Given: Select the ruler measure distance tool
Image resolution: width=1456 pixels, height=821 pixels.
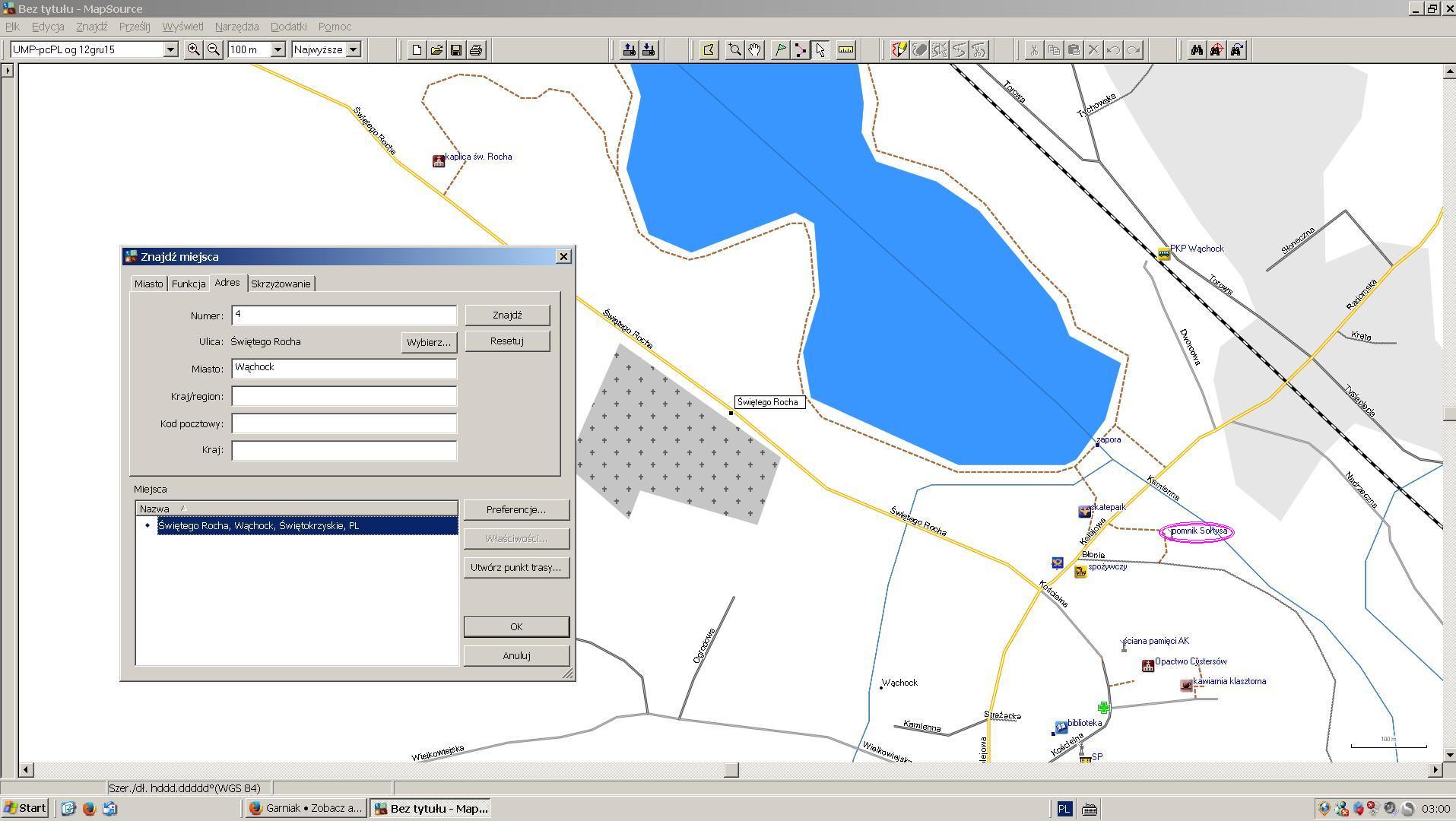Looking at the screenshot, I should coord(845,50).
